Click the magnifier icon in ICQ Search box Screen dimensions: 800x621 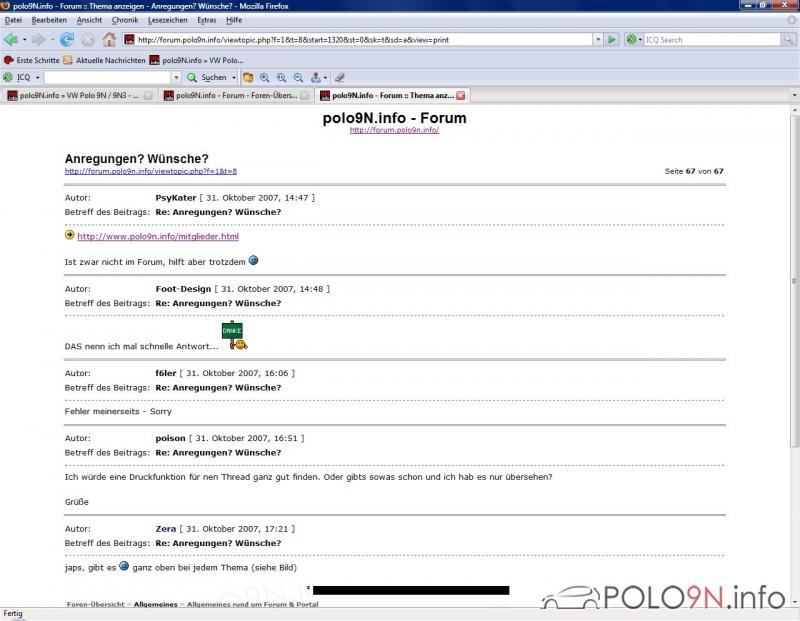[786, 40]
